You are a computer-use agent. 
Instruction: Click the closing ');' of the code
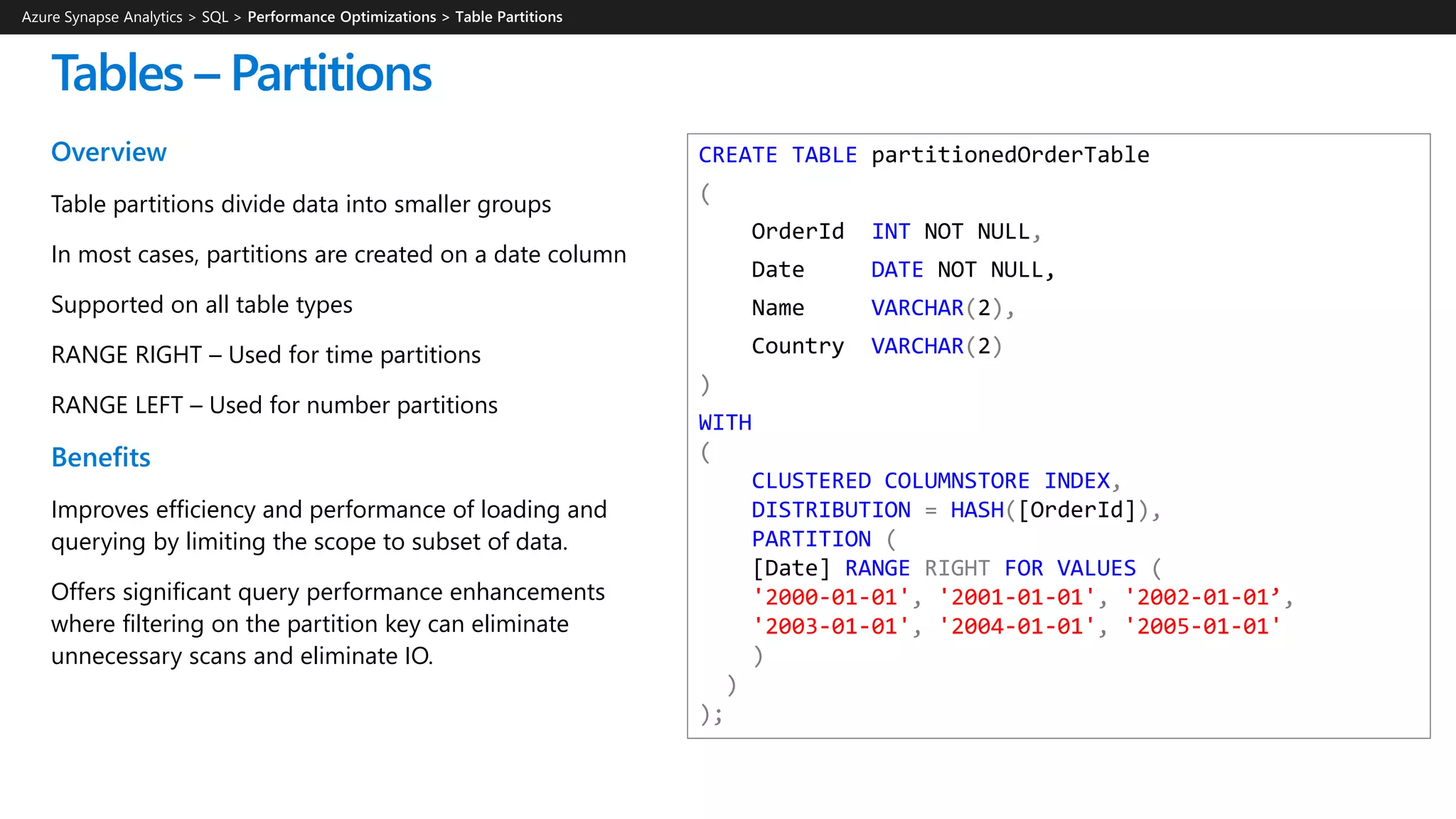712,714
